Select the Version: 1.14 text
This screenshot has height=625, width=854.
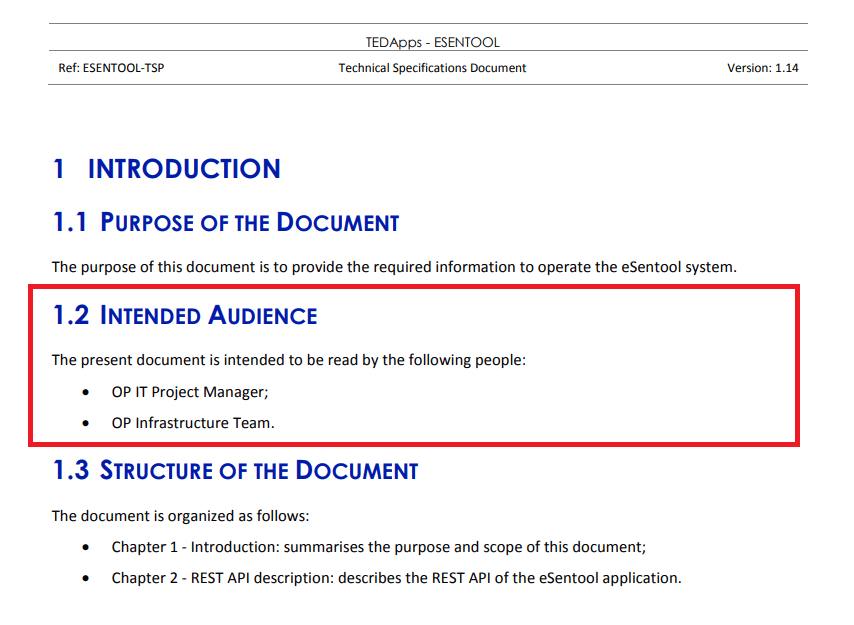click(x=765, y=67)
